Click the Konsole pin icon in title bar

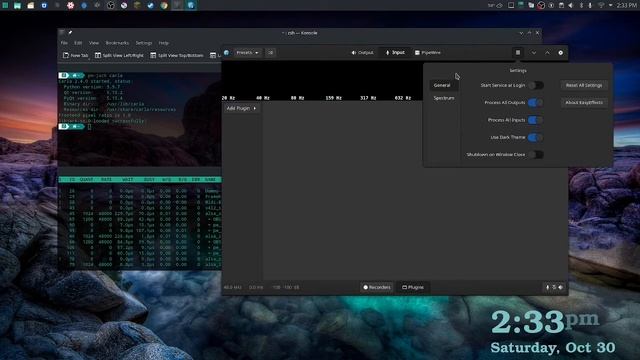click(70, 32)
